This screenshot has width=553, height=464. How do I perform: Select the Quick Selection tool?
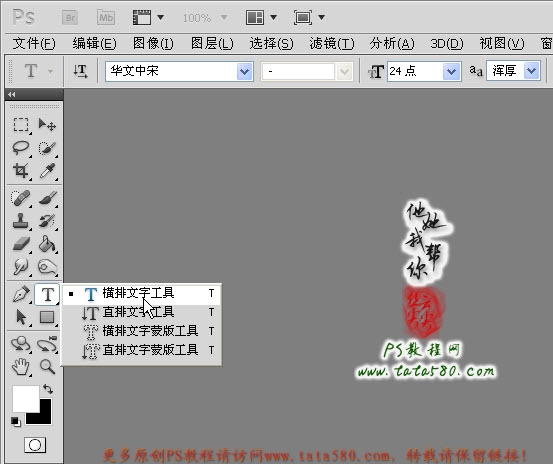tap(47, 148)
